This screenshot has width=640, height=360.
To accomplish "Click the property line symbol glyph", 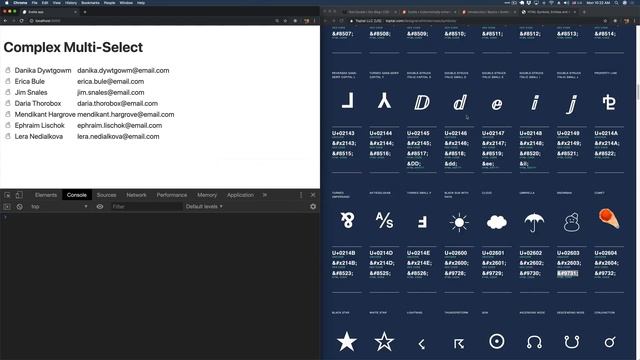I will [609, 102].
